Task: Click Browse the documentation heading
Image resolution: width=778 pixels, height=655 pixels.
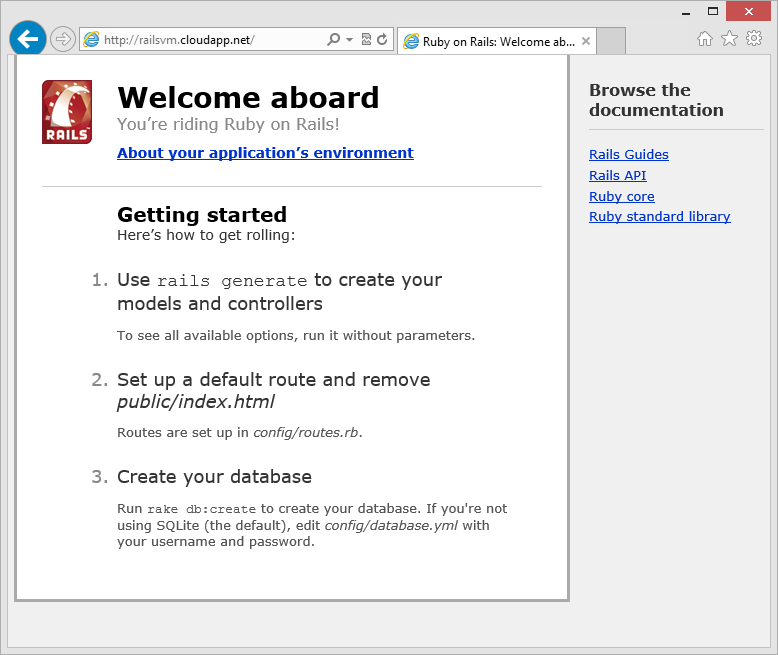Action: (656, 100)
